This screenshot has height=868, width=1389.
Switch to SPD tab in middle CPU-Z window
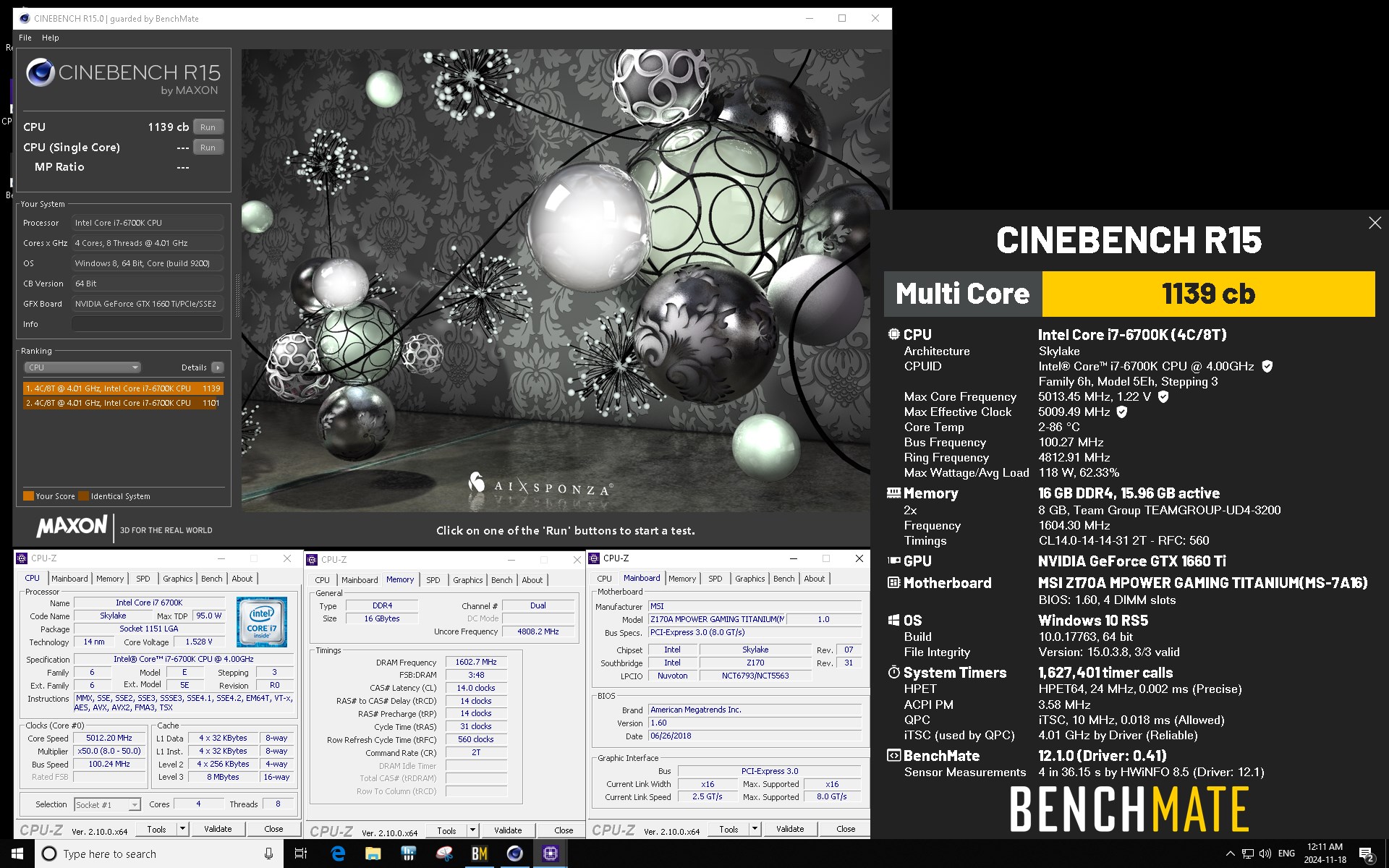(x=433, y=580)
